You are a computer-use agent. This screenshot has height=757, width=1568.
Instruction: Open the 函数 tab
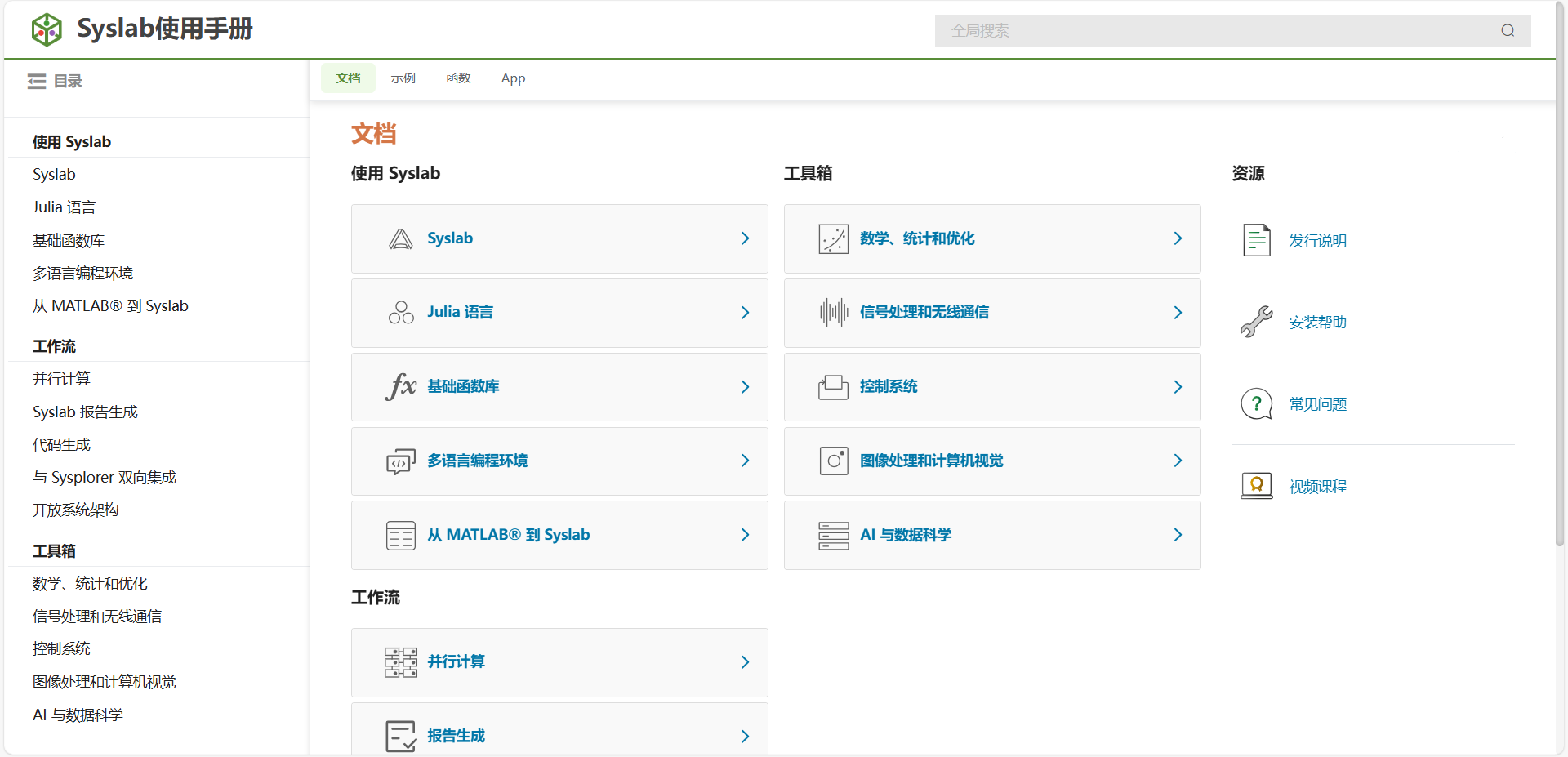coord(458,78)
